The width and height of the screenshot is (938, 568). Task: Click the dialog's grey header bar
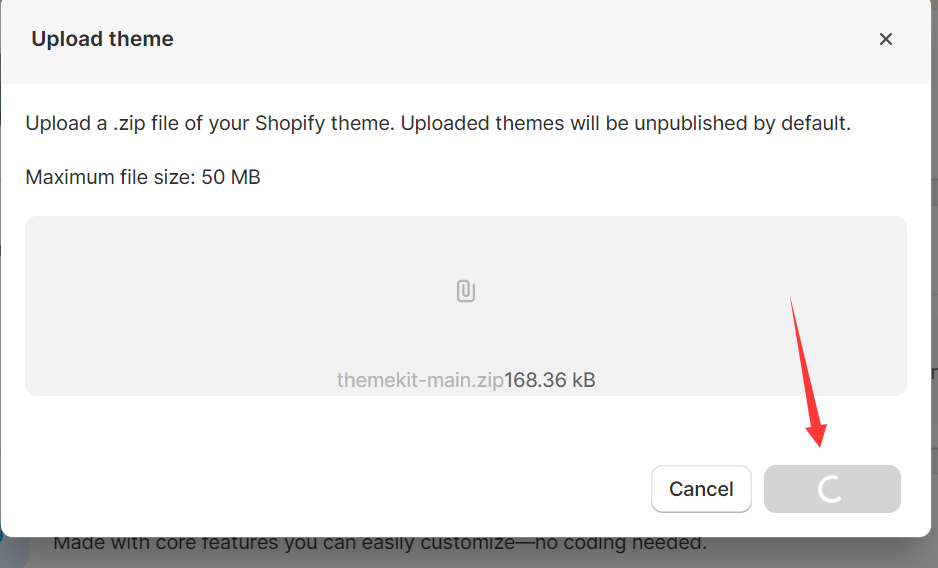tap(500, 39)
